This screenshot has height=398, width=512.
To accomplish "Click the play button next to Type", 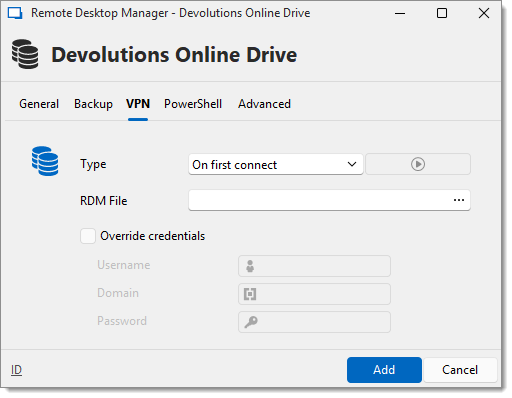I will click(x=418, y=164).
